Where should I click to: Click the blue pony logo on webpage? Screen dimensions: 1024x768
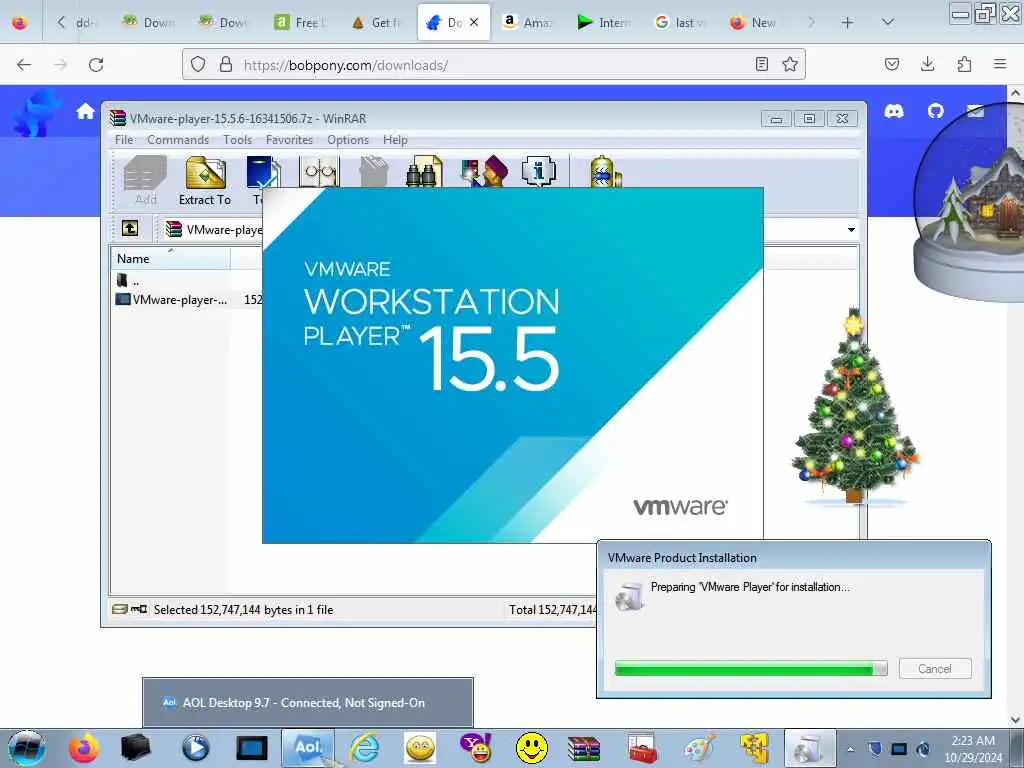point(37,114)
